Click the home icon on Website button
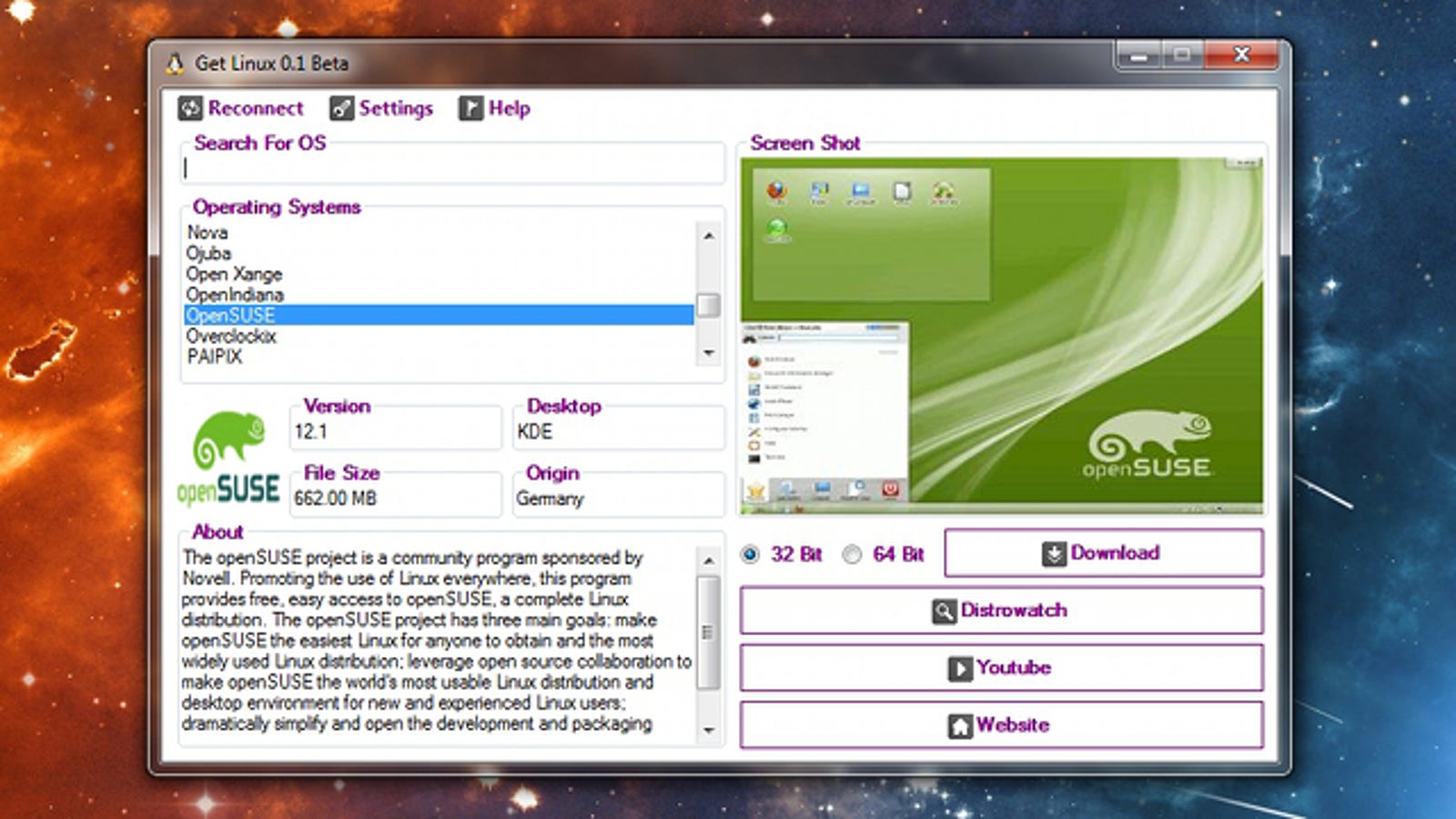Screen dimensions: 1456x819 pyautogui.click(x=960, y=725)
